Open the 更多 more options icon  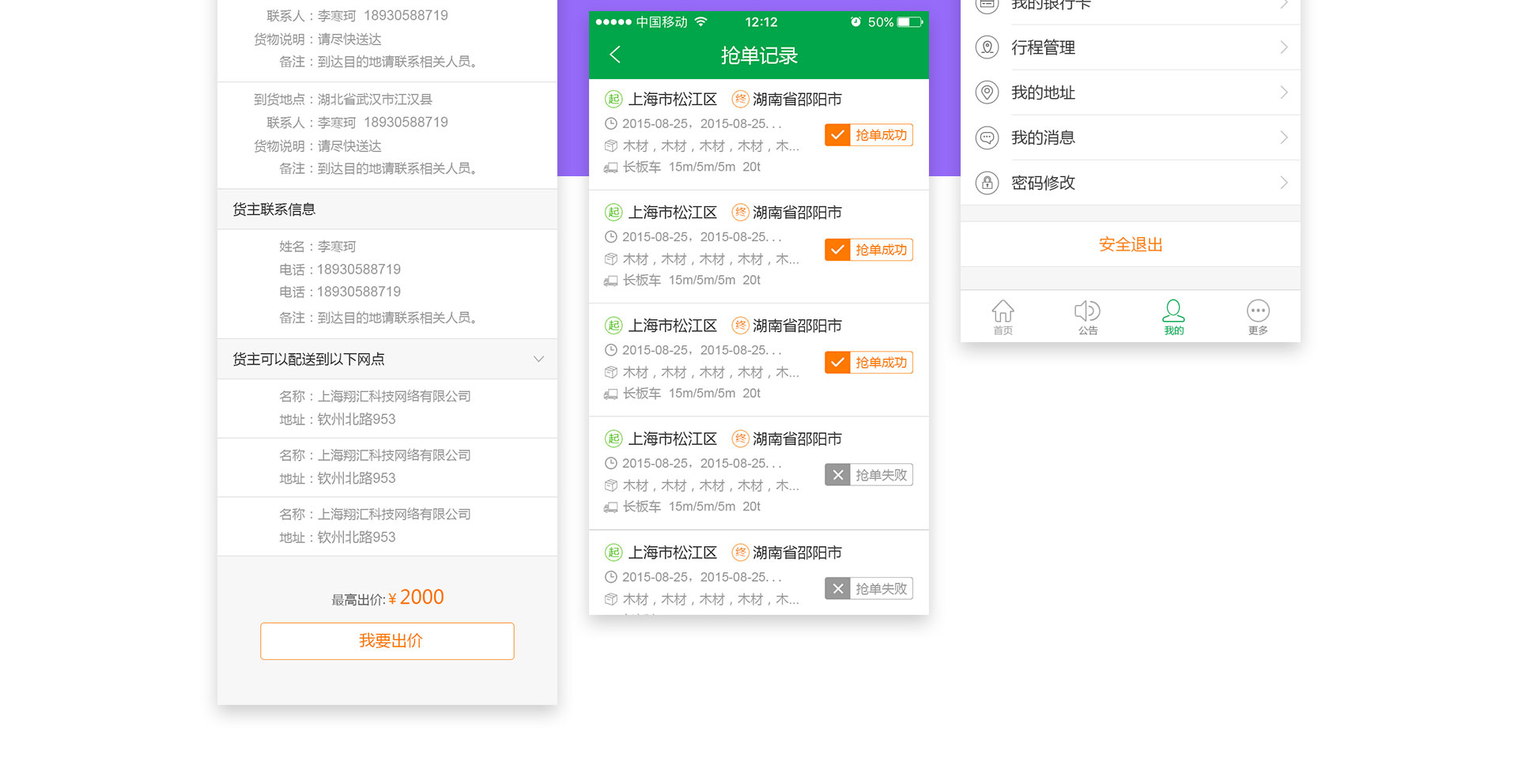pos(1258,311)
